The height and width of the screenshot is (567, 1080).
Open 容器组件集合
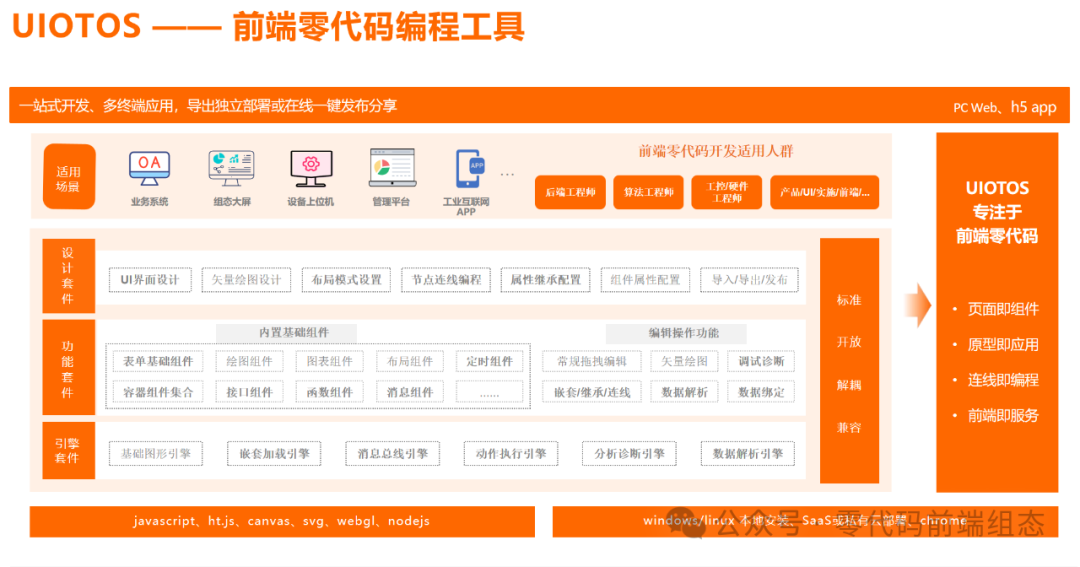point(158,392)
